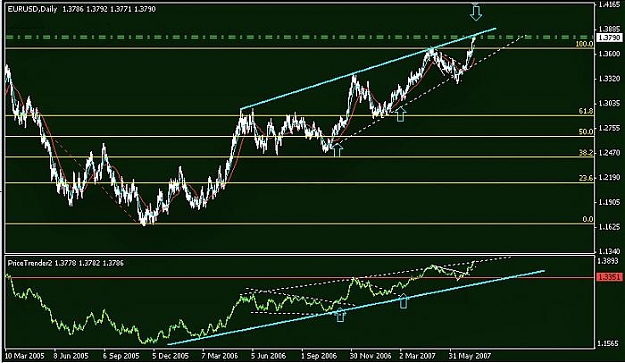Screen dimensions: 625x363
Task: Select the 0.0 Fibonacci level label
Action: (x=588, y=219)
